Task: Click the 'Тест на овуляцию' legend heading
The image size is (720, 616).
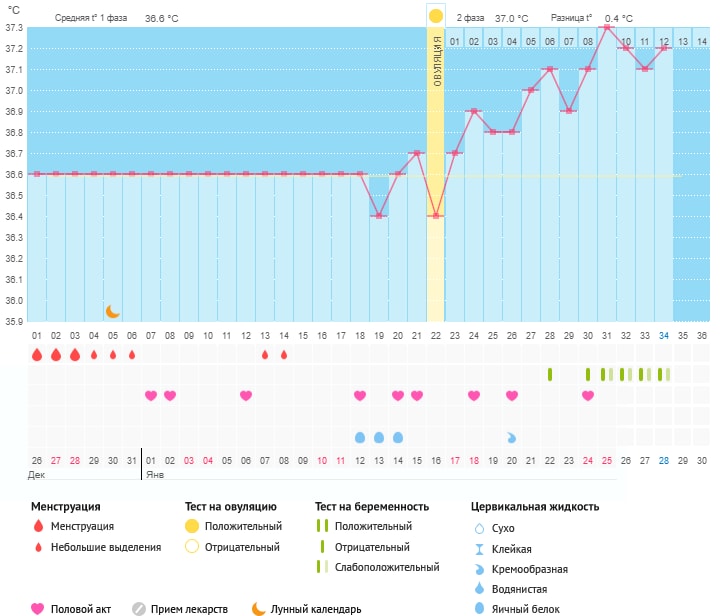Action: [231, 506]
